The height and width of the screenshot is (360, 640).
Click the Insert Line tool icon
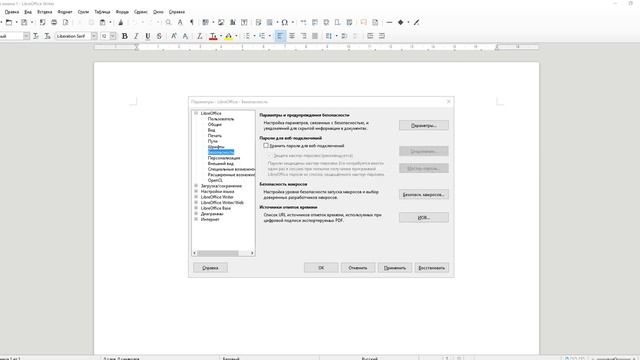point(389,22)
